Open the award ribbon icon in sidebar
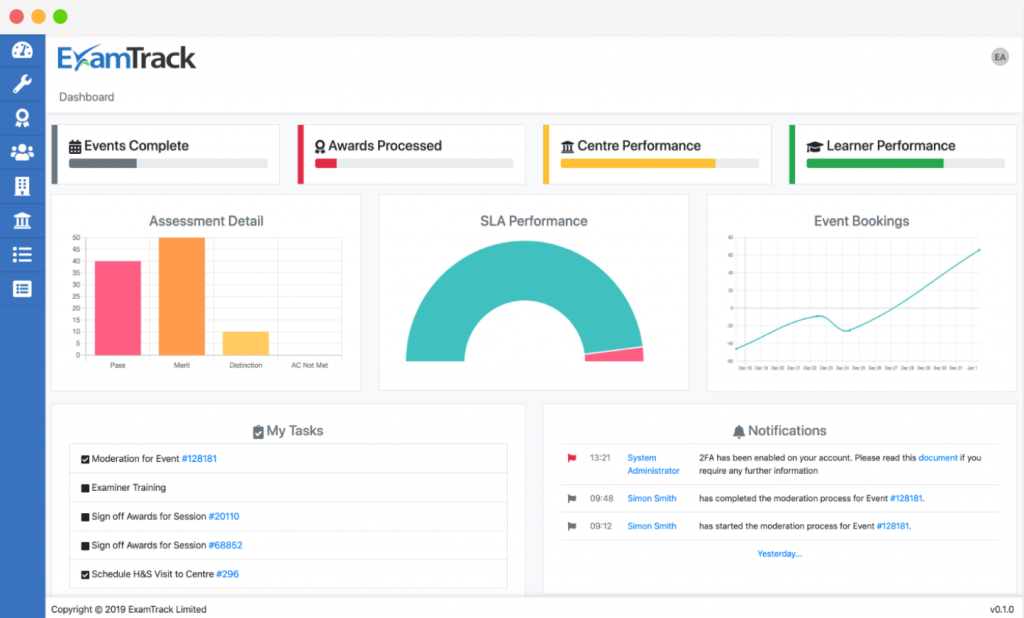The width and height of the screenshot is (1024, 618). (22, 118)
